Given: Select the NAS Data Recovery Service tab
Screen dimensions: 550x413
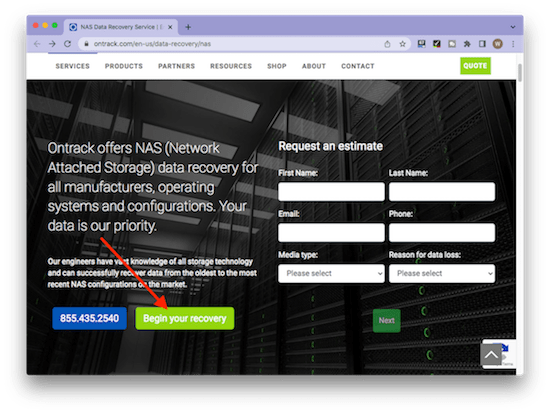Looking at the screenshot, I should click(x=121, y=27).
